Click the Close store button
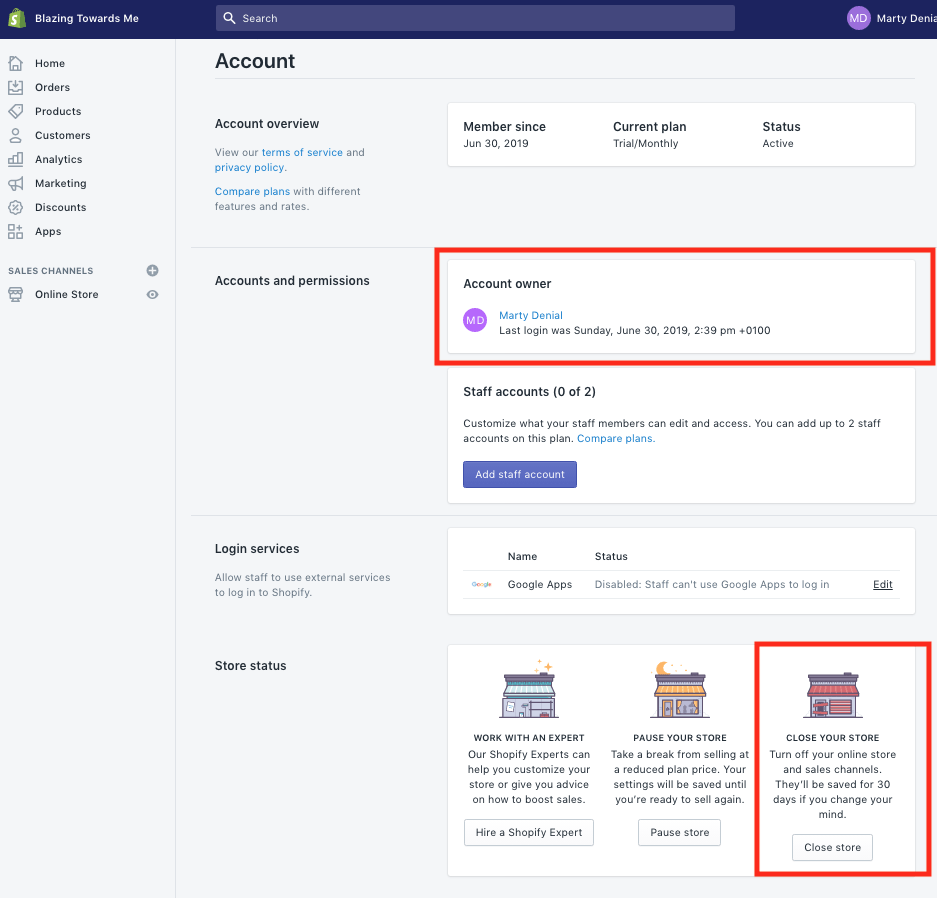Image resolution: width=937 pixels, height=898 pixels. tap(831, 847)
